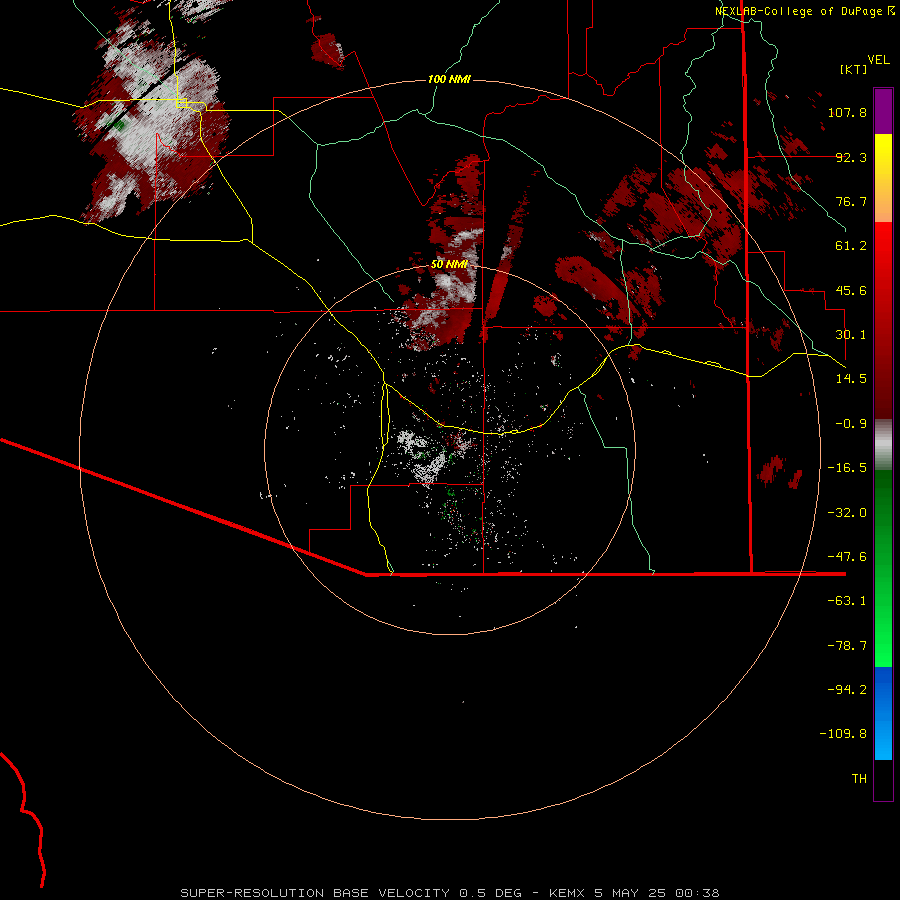Select the 92.3 velocity scale value
The height and width of the screenshot is (900, 900).
coord(851,157)
